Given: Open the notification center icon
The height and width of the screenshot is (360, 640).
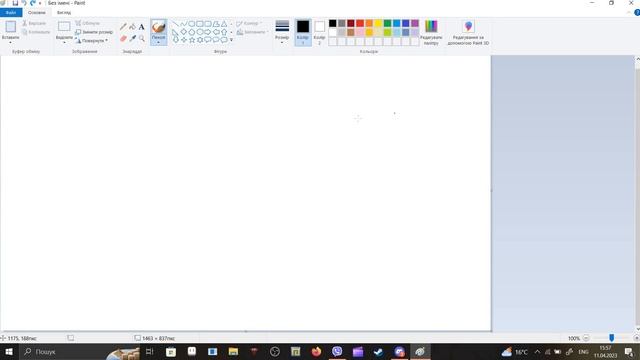Looking at the screenshot, I should [629, 352].
